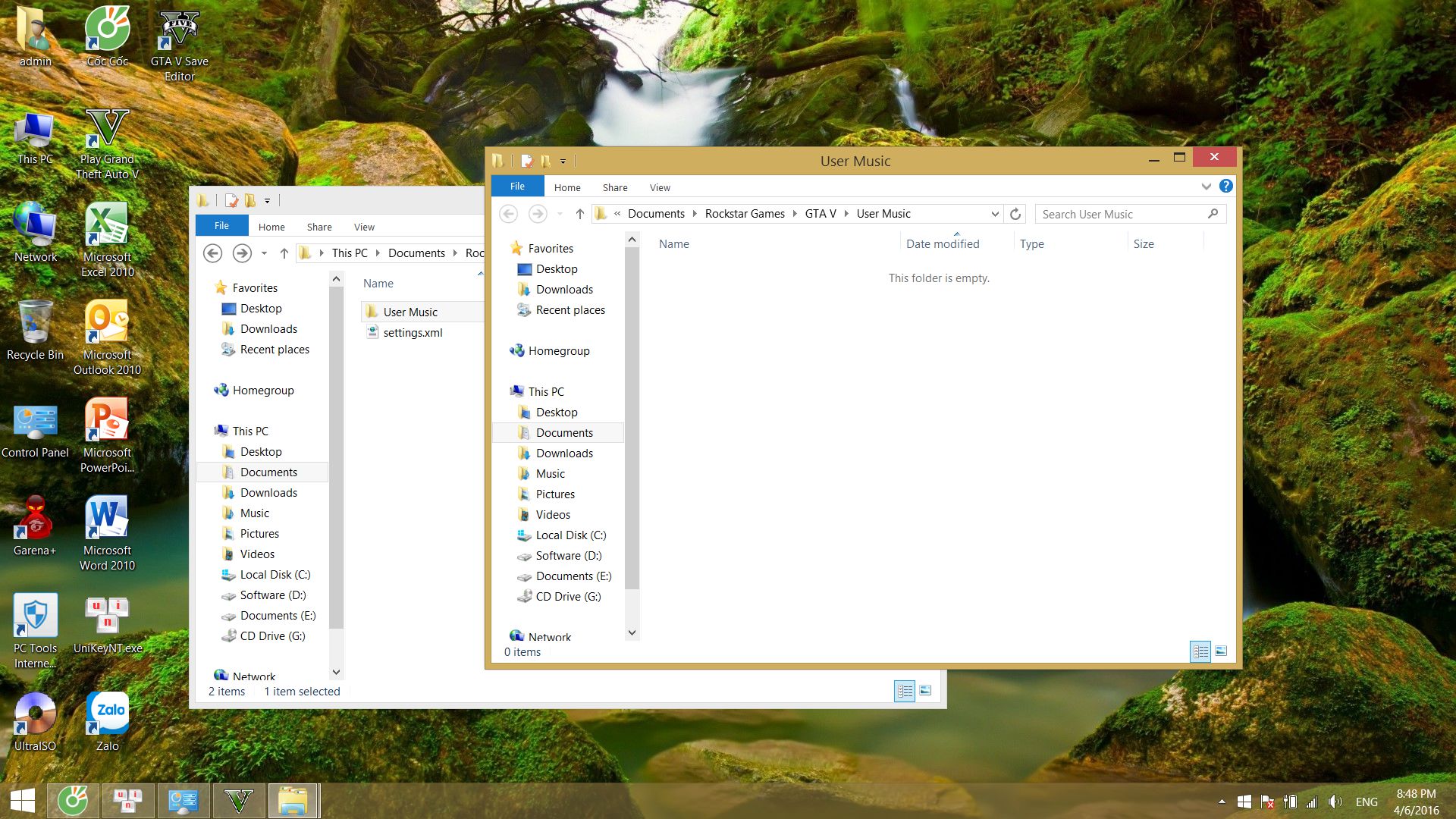Screen dimensions: 1456x819
Task: Open the File menu in User Music window
Action: pyautogui.click(x=517, y=187)
